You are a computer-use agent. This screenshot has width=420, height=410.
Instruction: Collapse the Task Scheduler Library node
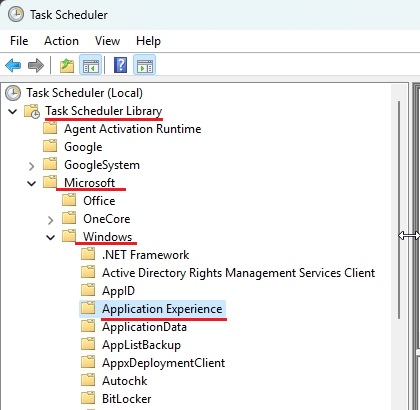coord(13,111)
